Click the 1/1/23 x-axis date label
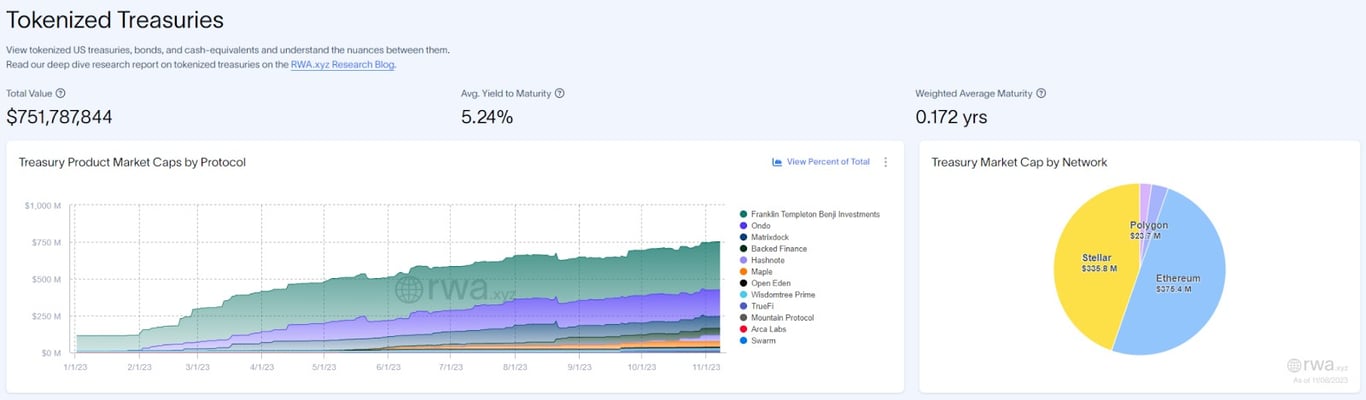 (74, 367)
